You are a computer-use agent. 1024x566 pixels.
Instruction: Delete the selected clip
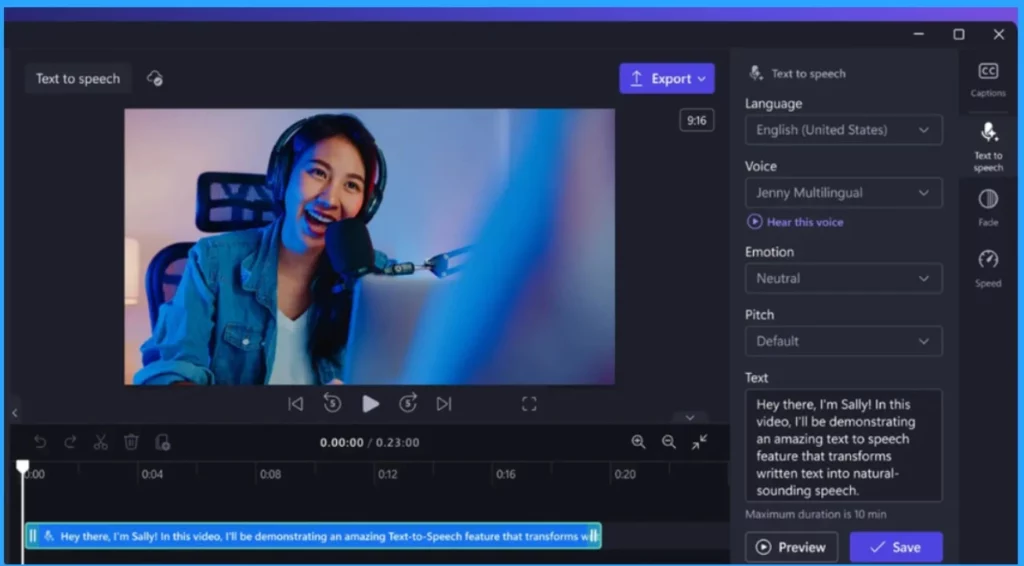[131, 442]
